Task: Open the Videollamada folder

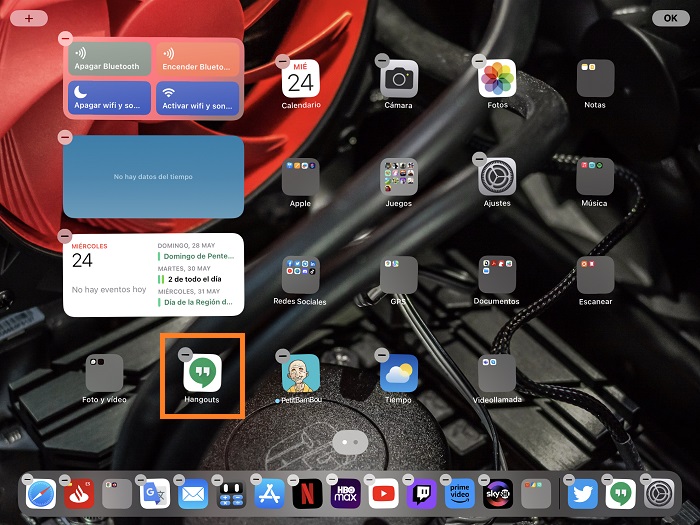Action: (497, 373)
